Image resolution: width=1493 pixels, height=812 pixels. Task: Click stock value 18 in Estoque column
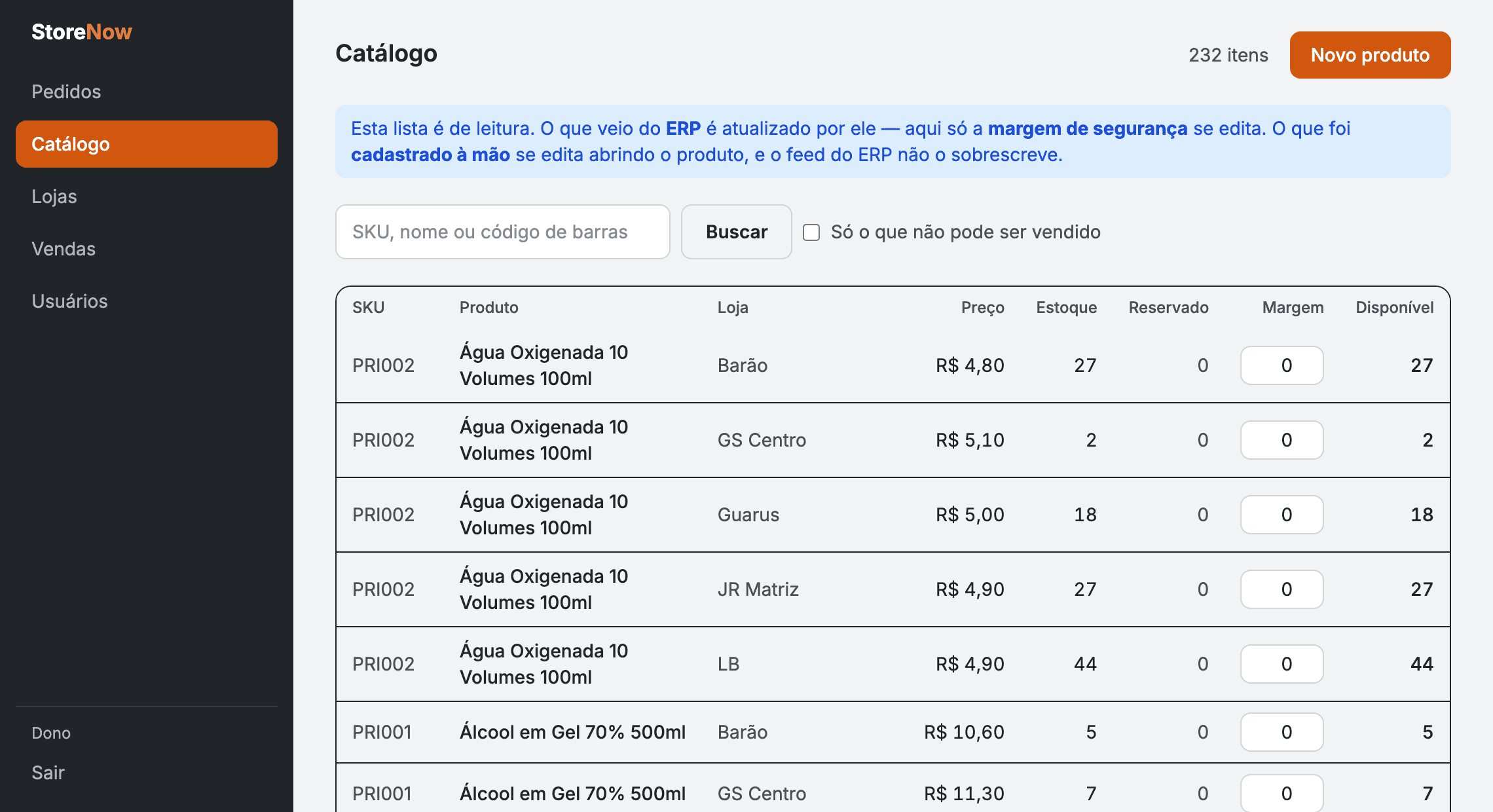point(1085,515)
